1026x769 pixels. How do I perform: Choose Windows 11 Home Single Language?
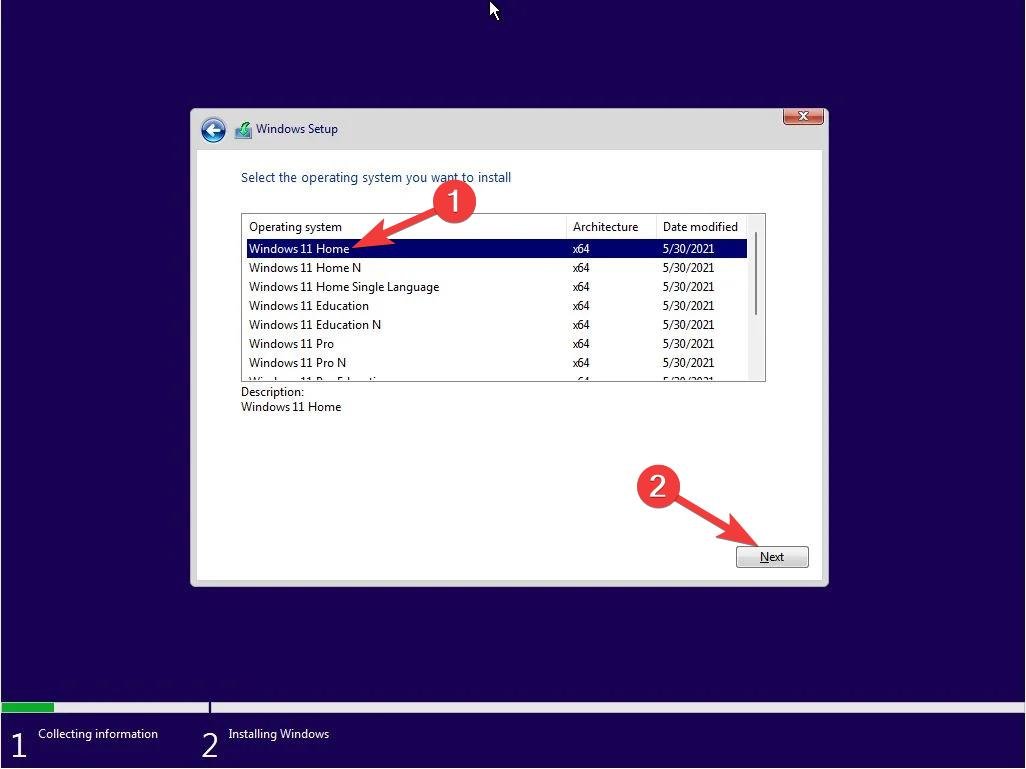pos(344,287)
